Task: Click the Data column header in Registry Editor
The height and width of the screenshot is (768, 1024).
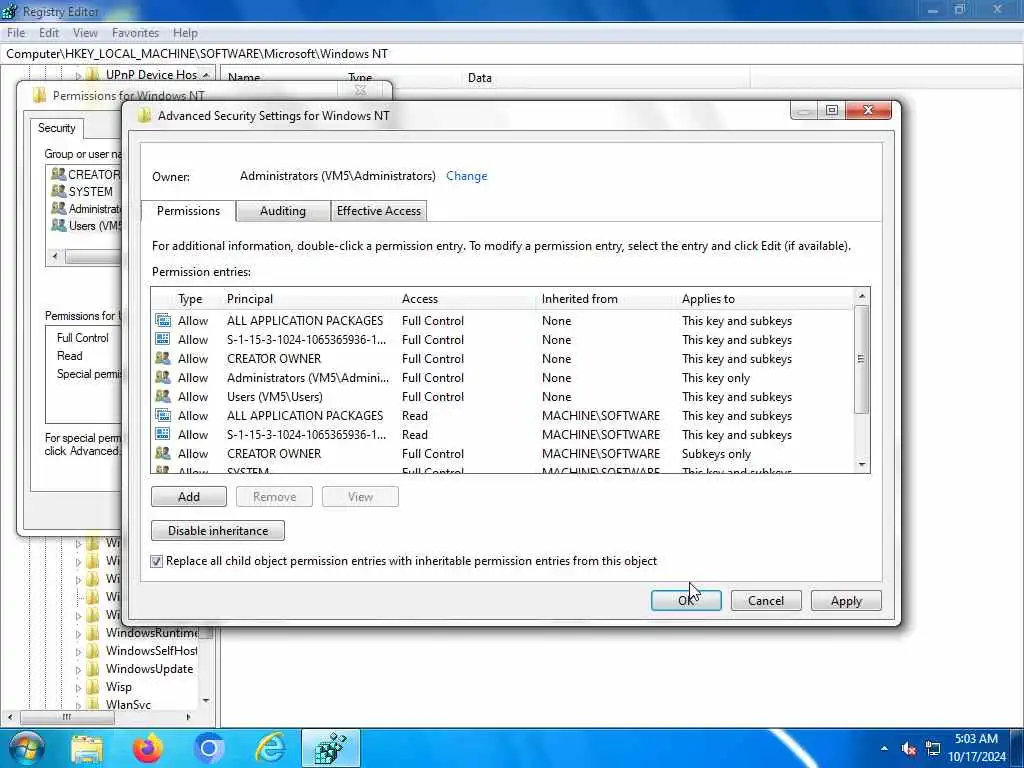Action: click(479, 78)
